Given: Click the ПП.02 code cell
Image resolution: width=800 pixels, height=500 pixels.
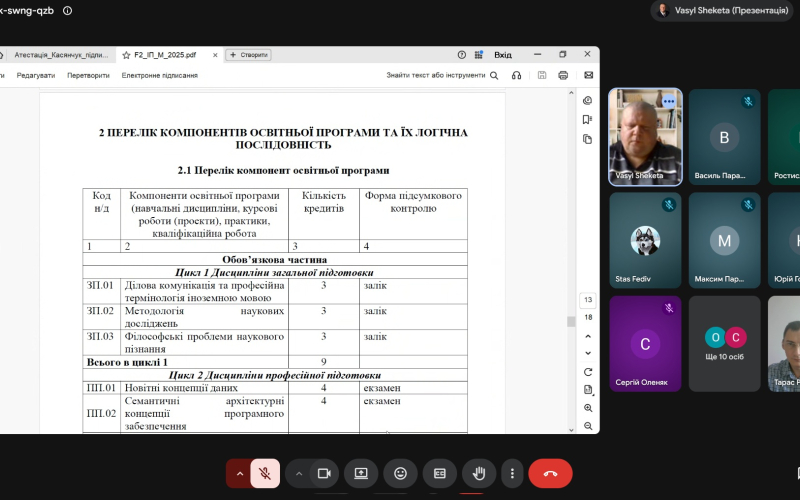Looking at the screenshot, I should pos(102,413).
